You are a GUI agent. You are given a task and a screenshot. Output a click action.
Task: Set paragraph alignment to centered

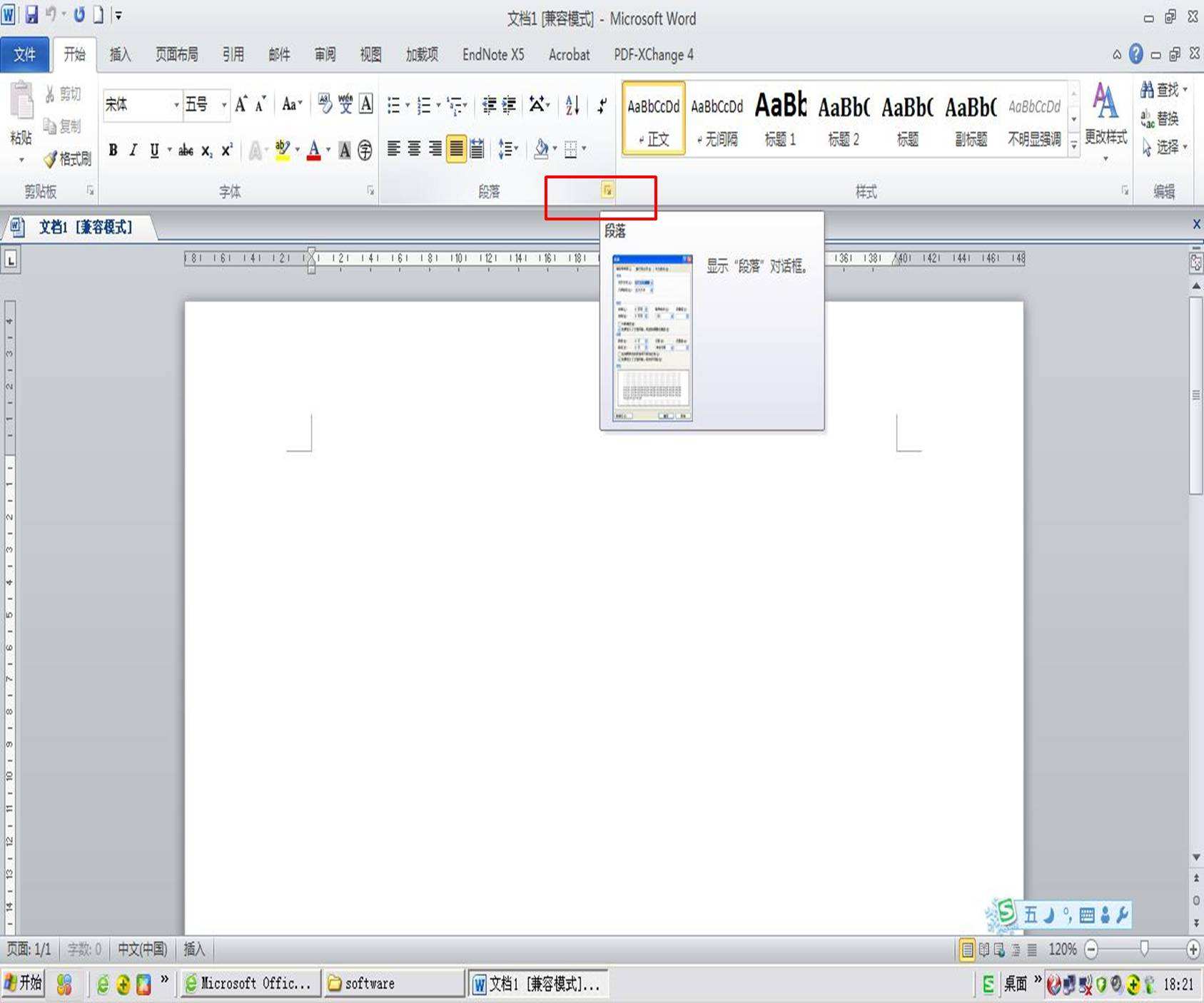(414, 149)
